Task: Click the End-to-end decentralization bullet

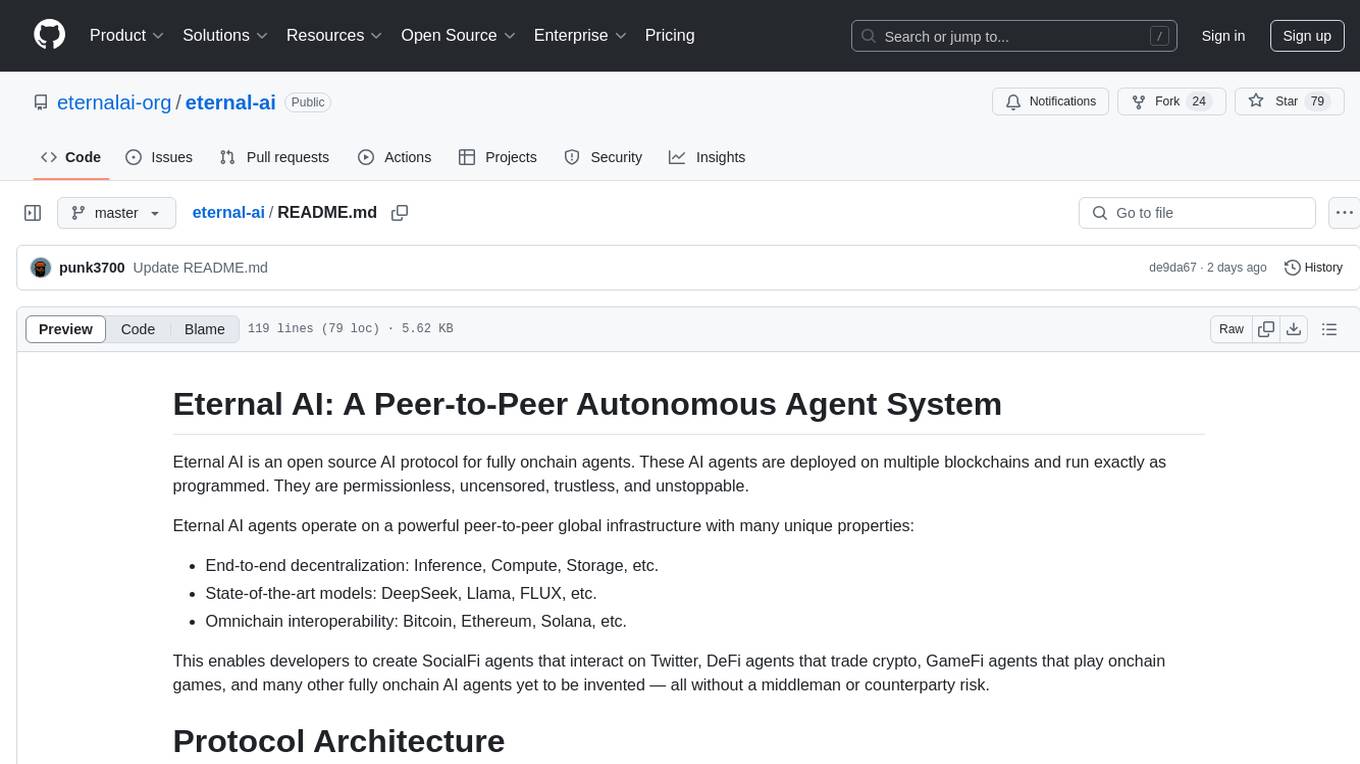Action: click(x=432, y=565)
